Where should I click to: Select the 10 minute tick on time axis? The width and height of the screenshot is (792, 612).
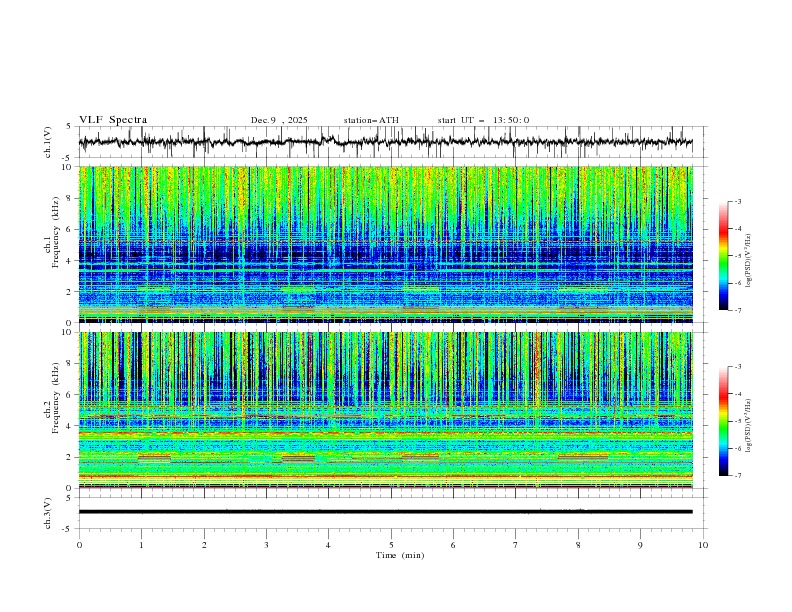pyautogui.click(x=703, y=544)
